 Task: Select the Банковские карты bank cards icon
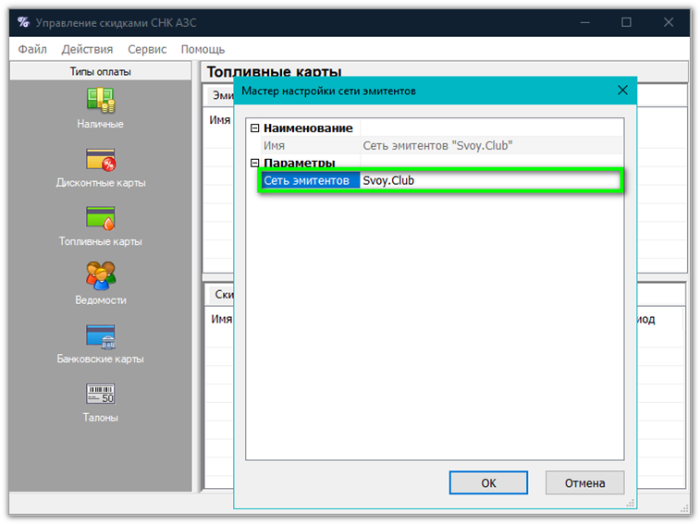[100, 336]
